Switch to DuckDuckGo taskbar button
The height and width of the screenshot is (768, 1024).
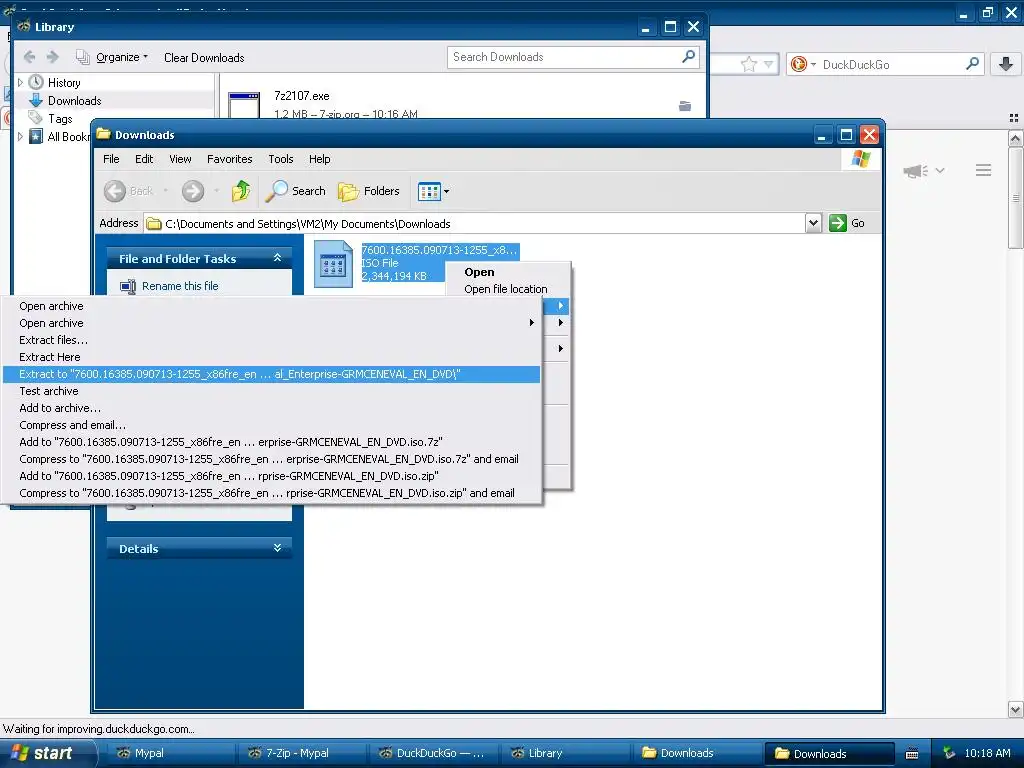tap(432, 753)
